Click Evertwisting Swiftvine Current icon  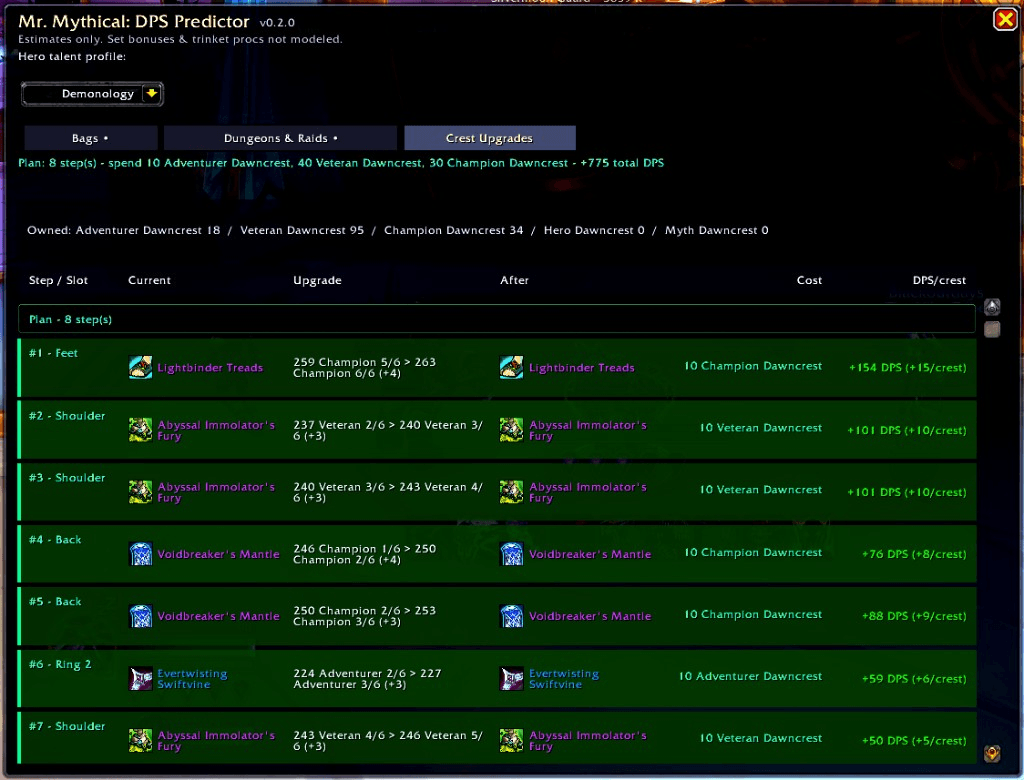[x=140, y=679]
